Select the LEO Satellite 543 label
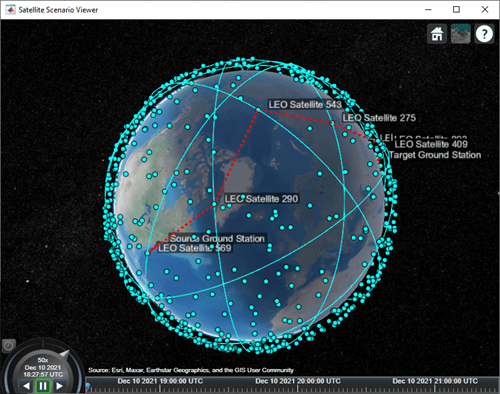Image resolution: width=500 pixels, height=394 pixels. [305, 104]
